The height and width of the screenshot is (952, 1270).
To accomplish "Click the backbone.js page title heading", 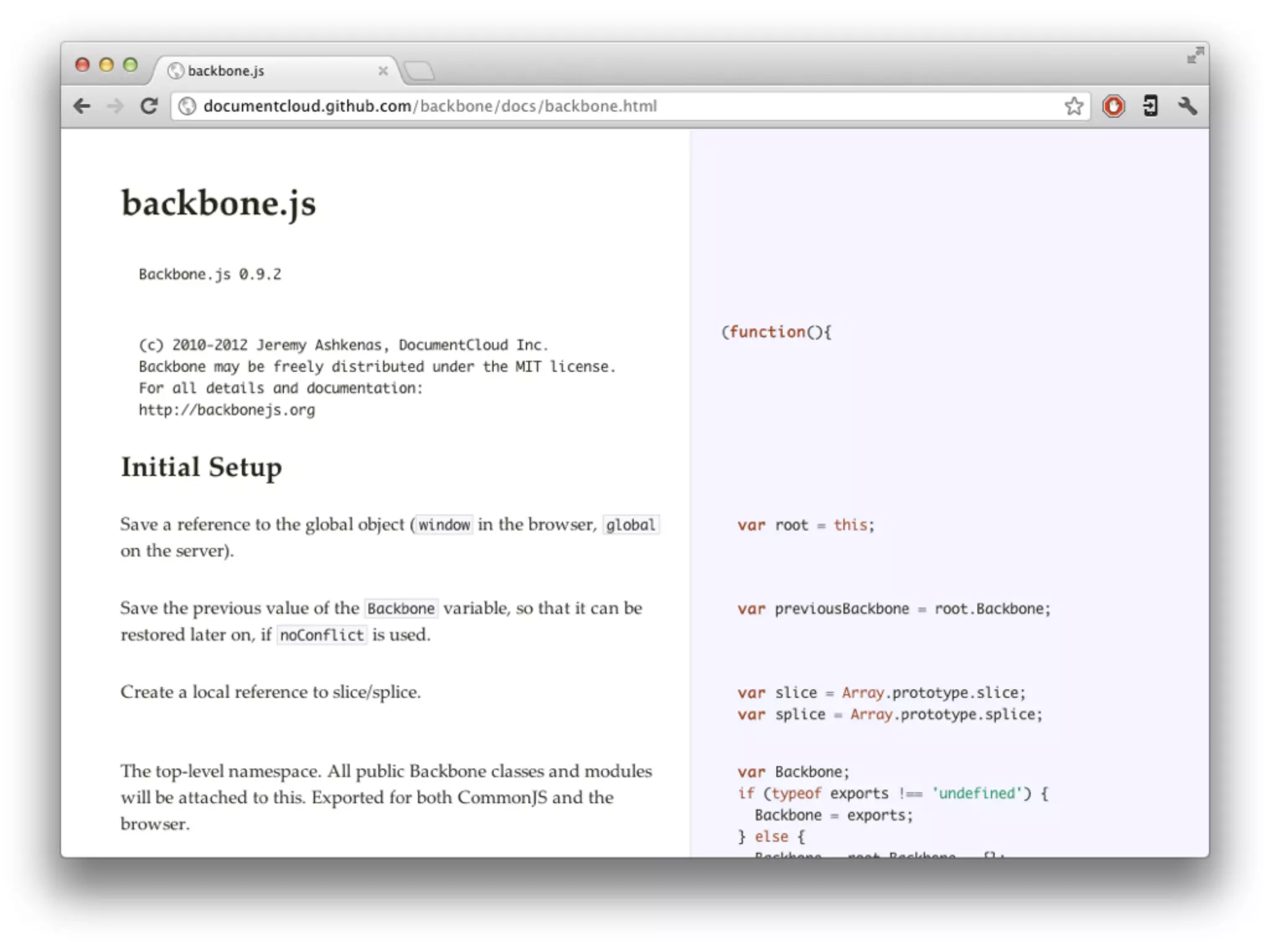I will 218,203.
